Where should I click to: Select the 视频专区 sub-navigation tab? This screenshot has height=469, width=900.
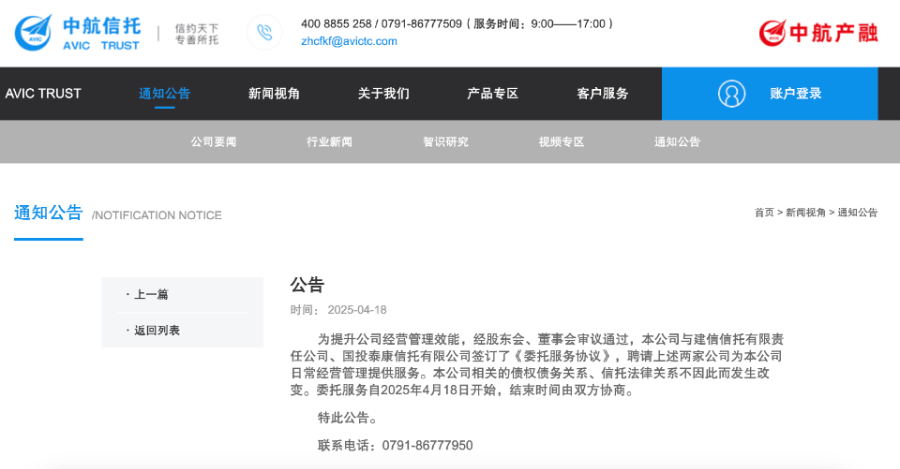(561, 142)
